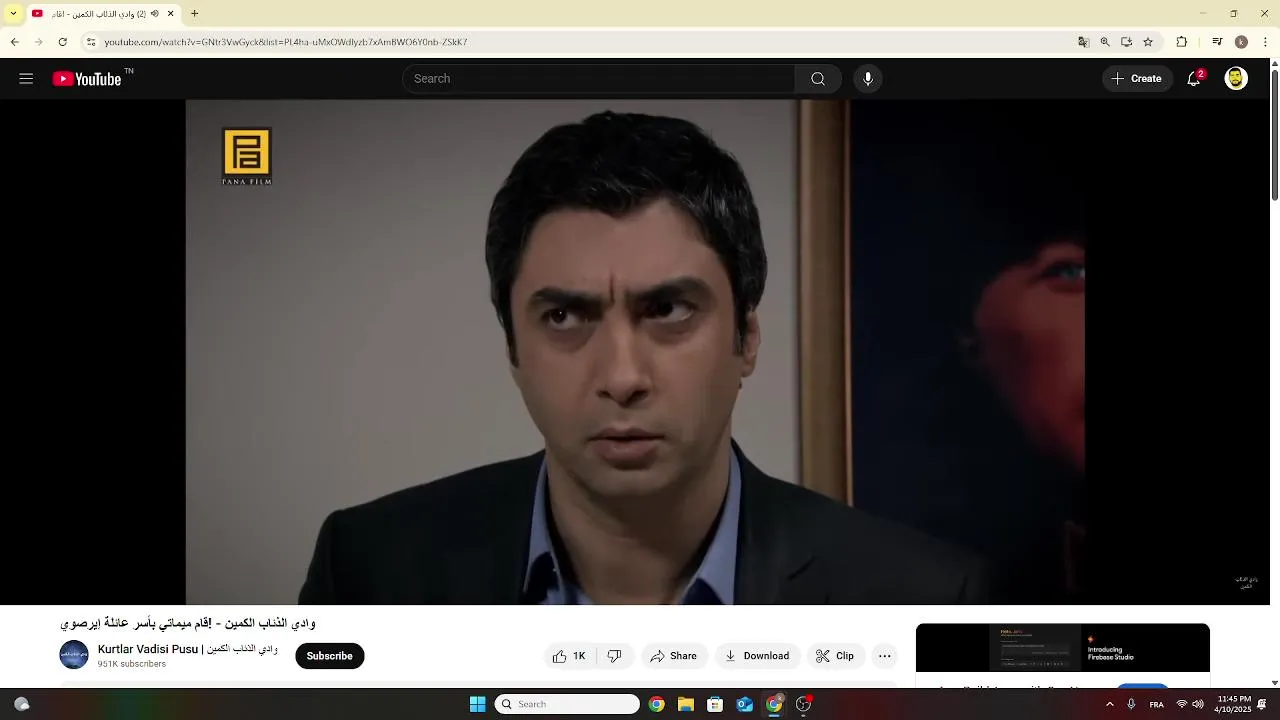The width and height of the screenshot is (1280, 720).
Task: Click the YouTube search magnifier button
Action: point(818,79)
